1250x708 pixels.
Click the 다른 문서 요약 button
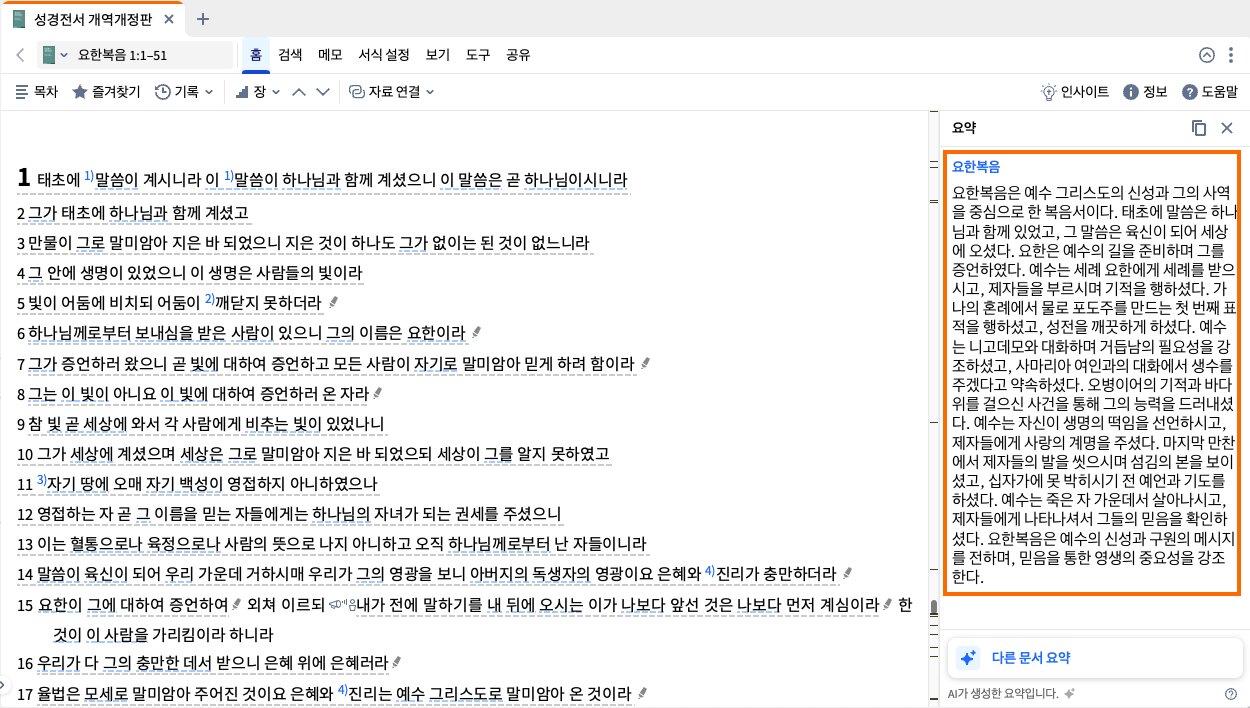pyautogui.click(x=1095, y=657)
